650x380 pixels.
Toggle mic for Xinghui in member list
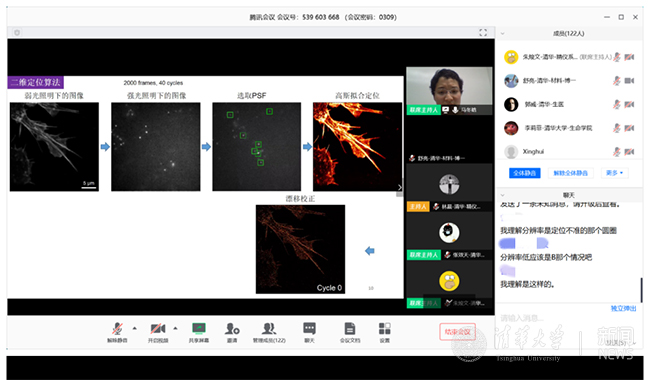(617, 152)
